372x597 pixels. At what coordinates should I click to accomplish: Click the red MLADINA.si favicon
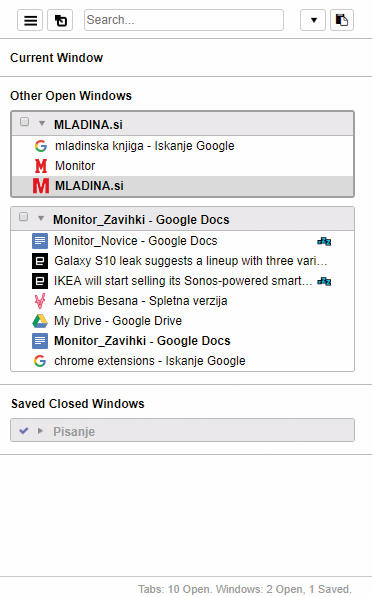(x=41, y=186)
